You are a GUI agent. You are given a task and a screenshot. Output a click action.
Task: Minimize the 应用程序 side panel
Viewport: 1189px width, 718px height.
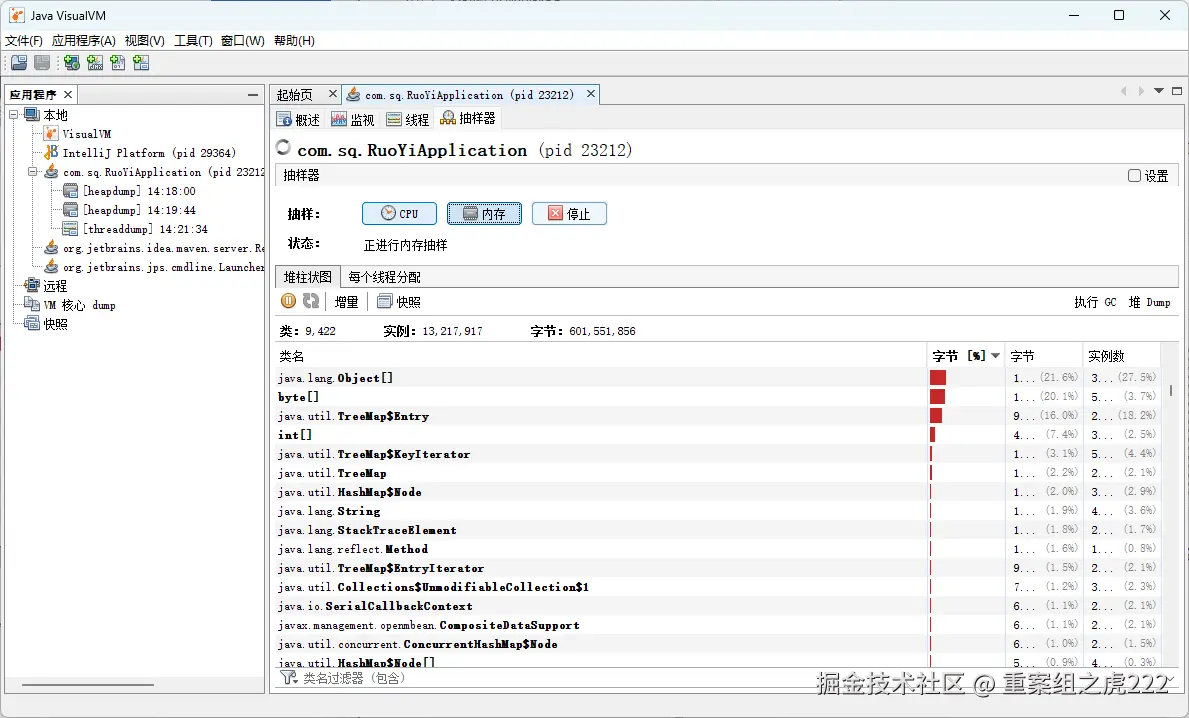coord(253,95)
